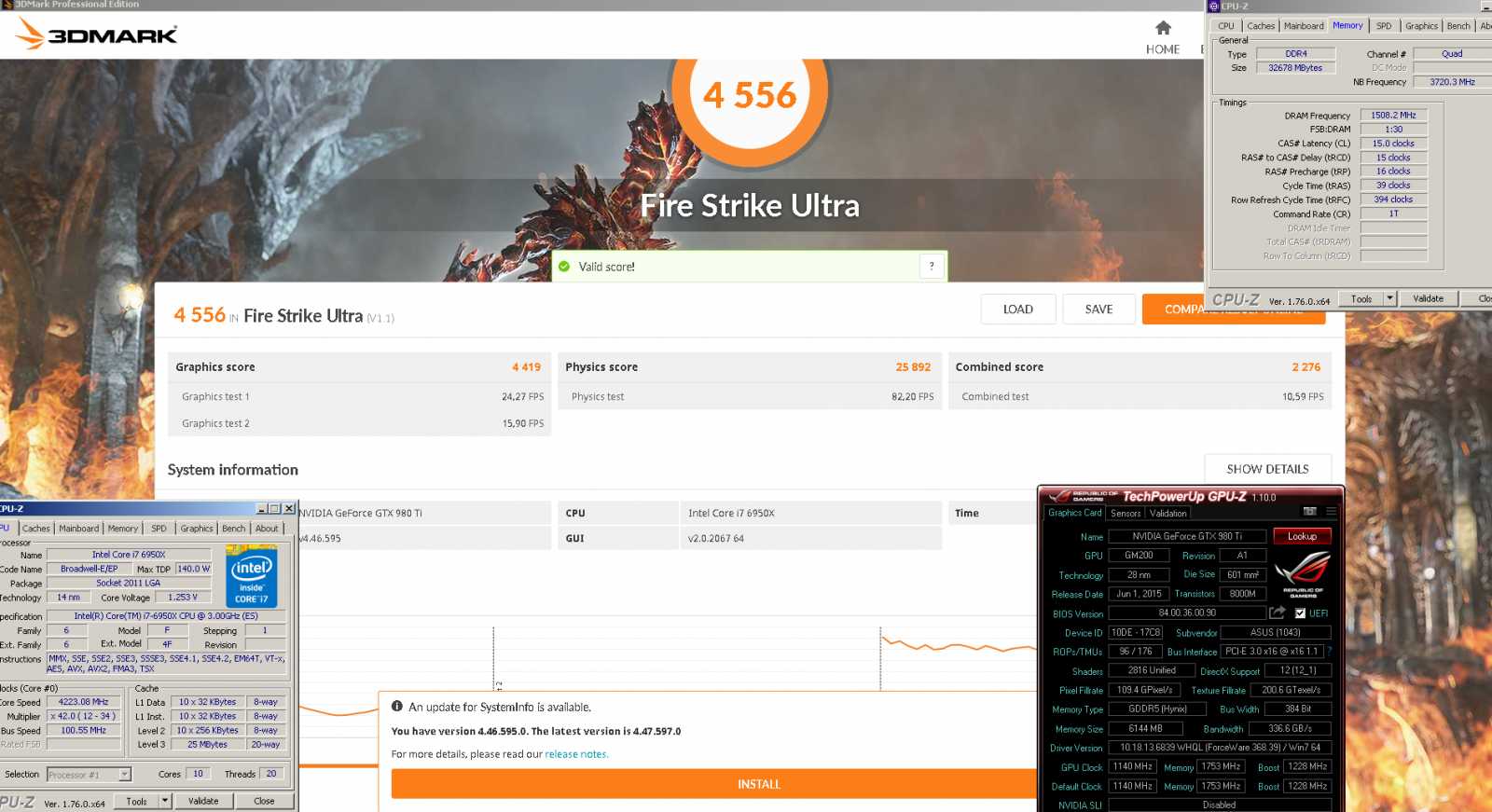The image size is (1492, 812).
Task: Select Graphics Card tab in GPU-Z
Action: point(1074,512)
